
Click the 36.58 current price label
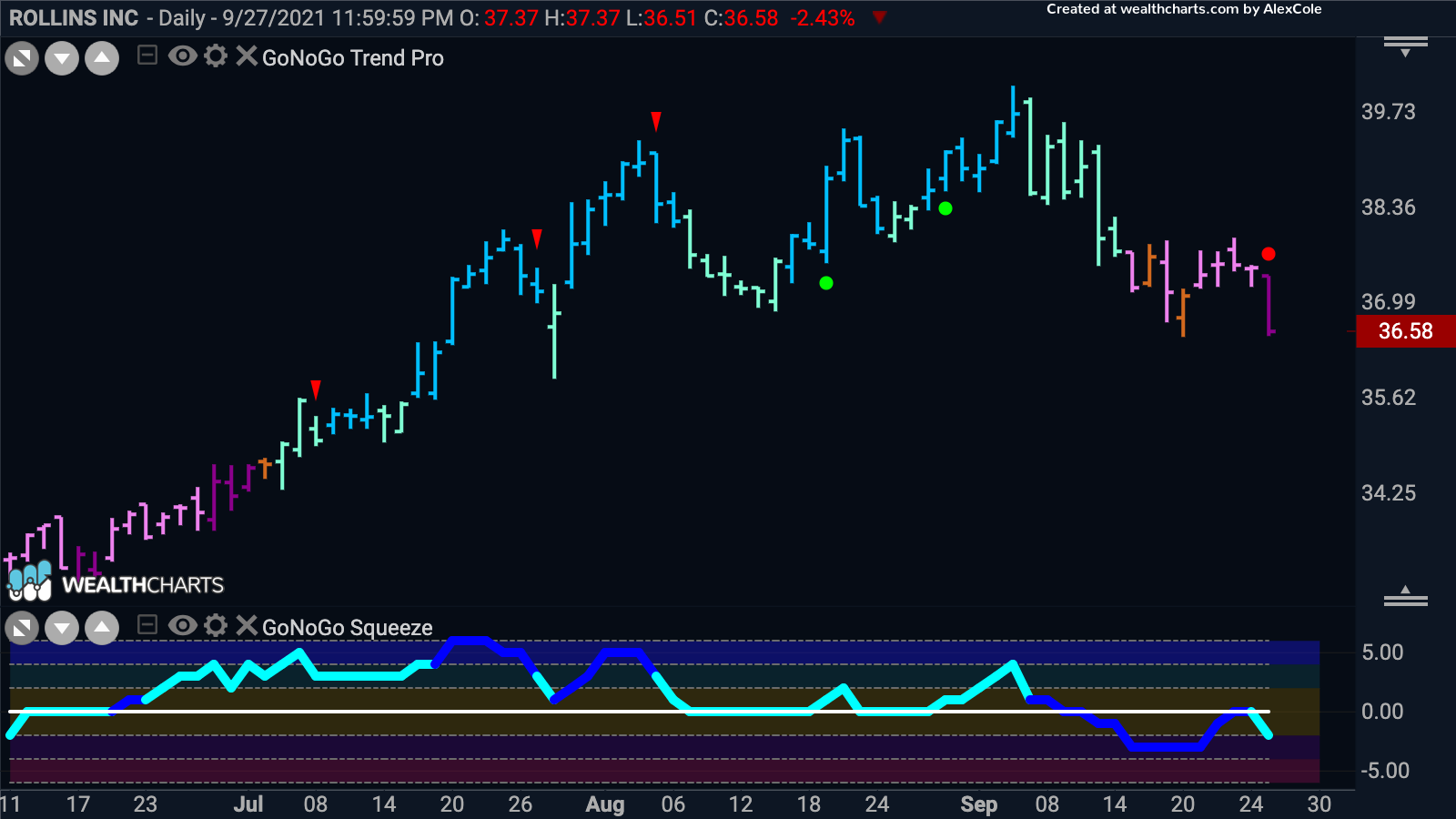1405,331
